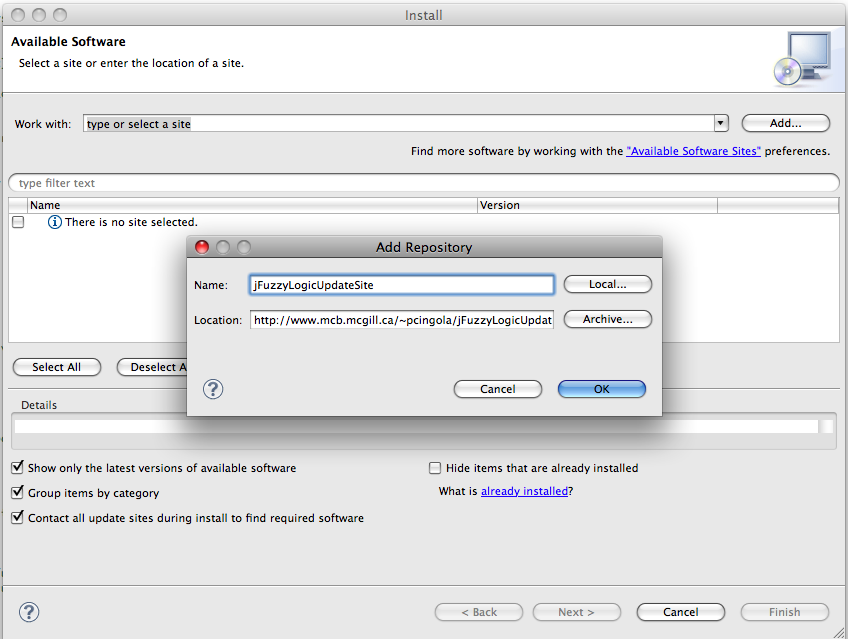Check the box next to no site selected row
The image size is (848, 639).
pyautogui.click(x=18, y=222)
